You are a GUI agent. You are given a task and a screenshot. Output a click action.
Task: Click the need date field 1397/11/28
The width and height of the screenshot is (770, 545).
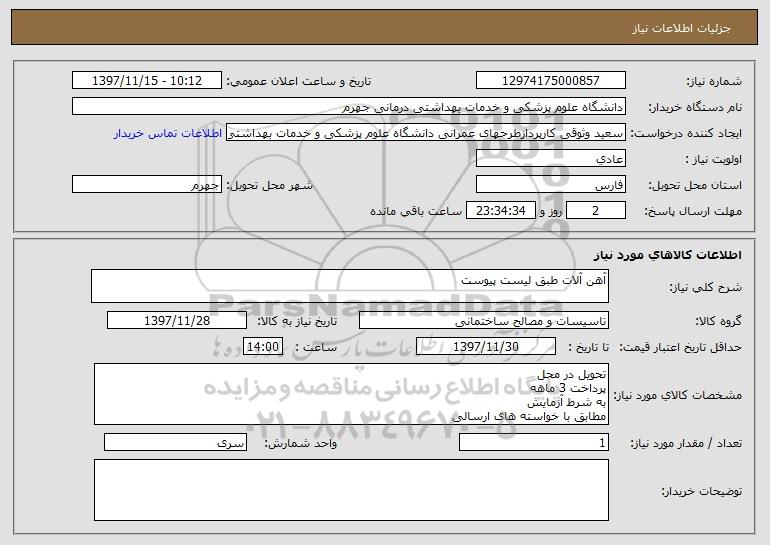[x=177, y=321]
